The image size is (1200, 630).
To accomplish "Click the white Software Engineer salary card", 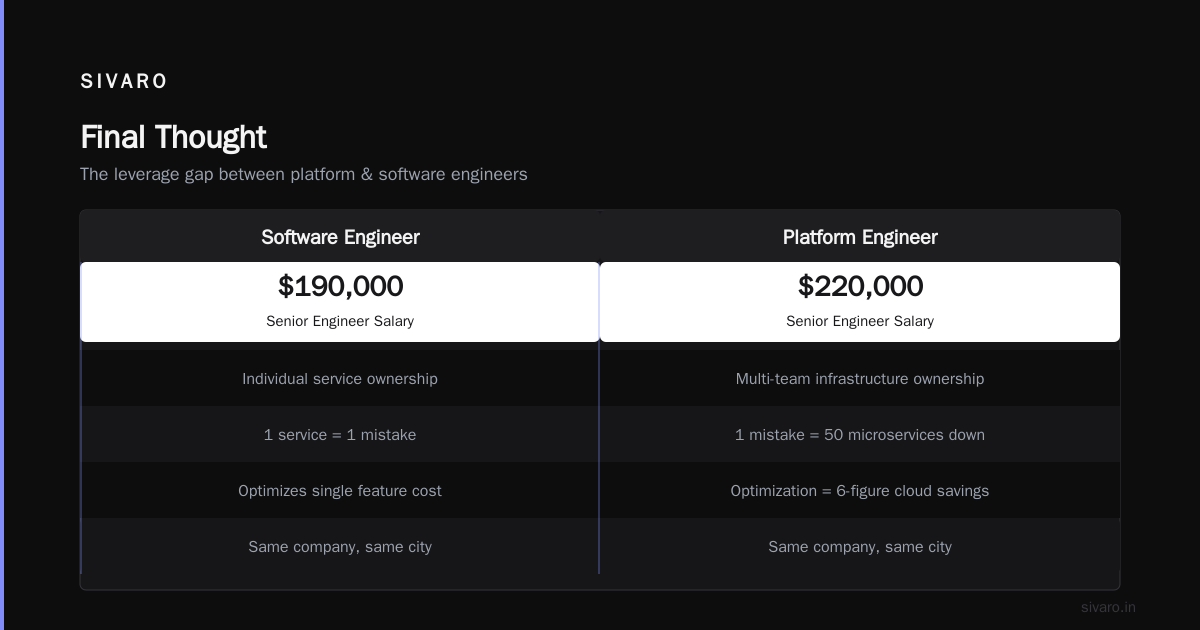I will 340,302.
